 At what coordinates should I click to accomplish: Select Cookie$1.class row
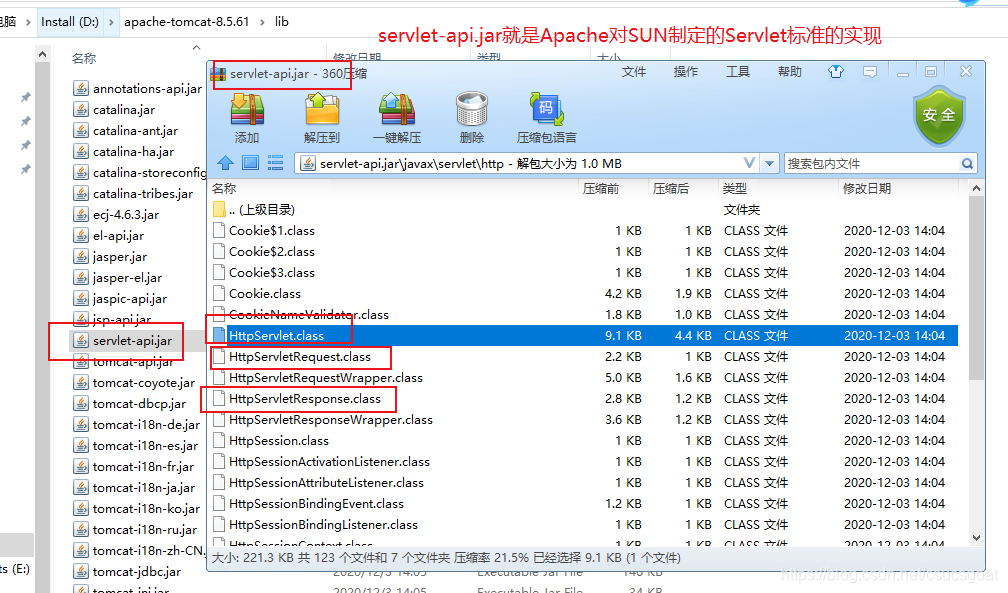pos(584,230)
